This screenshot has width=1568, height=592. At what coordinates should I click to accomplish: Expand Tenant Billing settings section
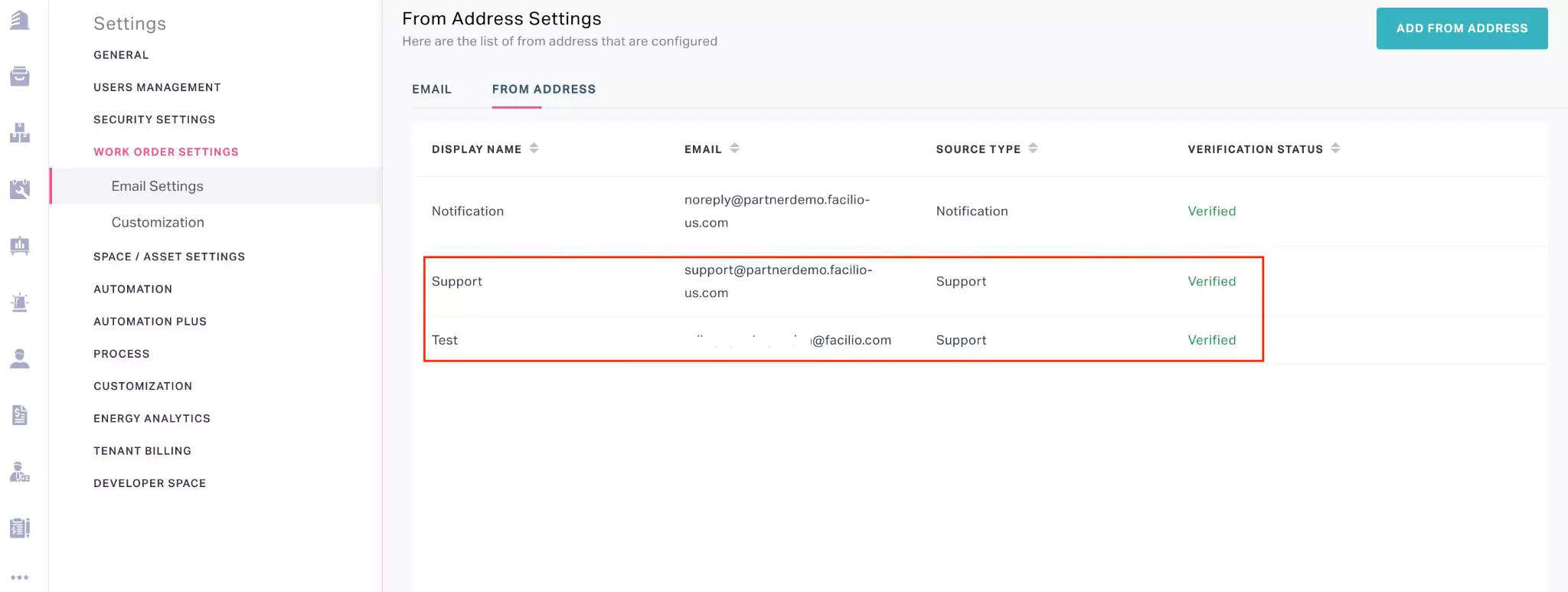[x=142, y=451]
